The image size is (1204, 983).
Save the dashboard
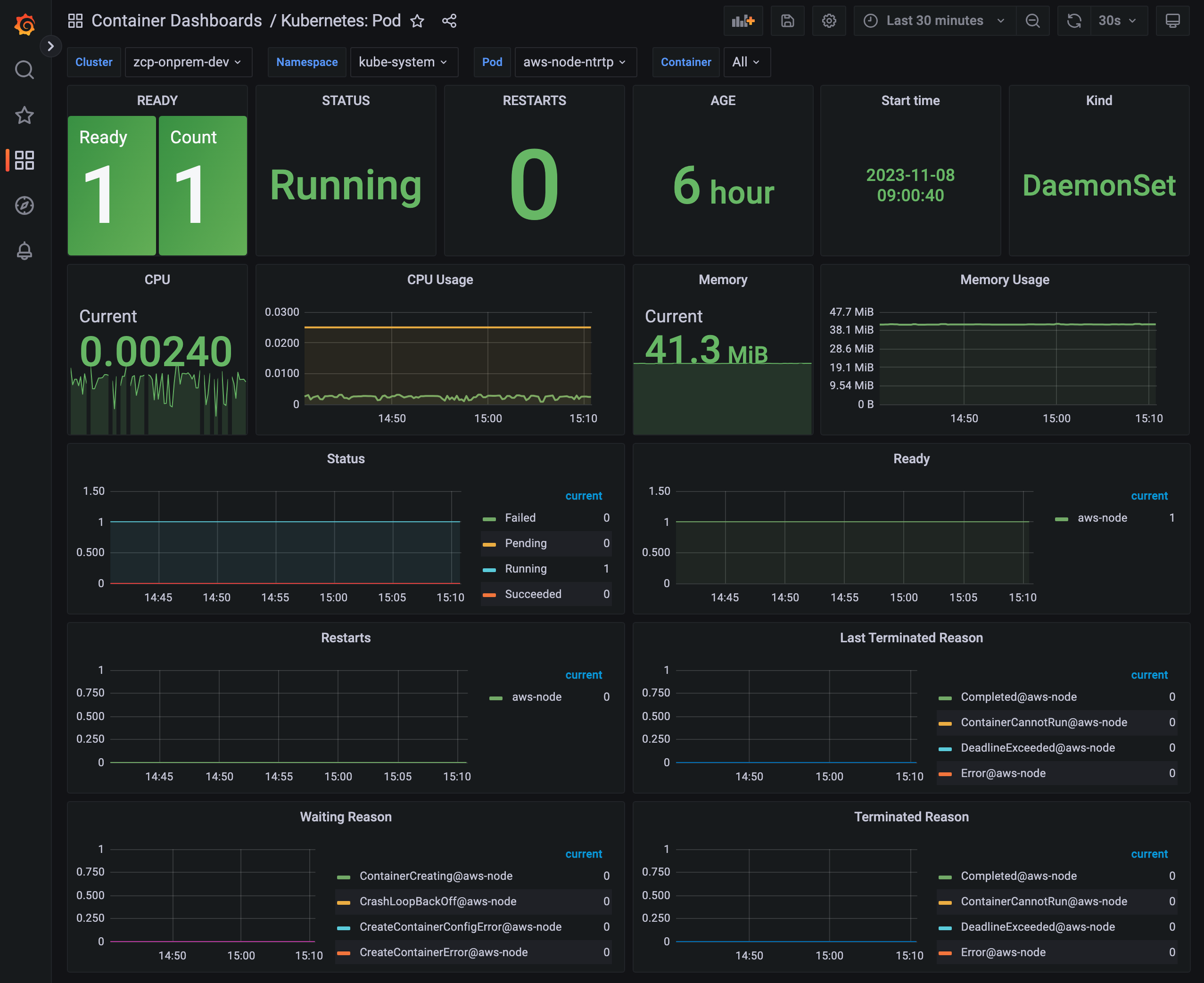[787, 21]
